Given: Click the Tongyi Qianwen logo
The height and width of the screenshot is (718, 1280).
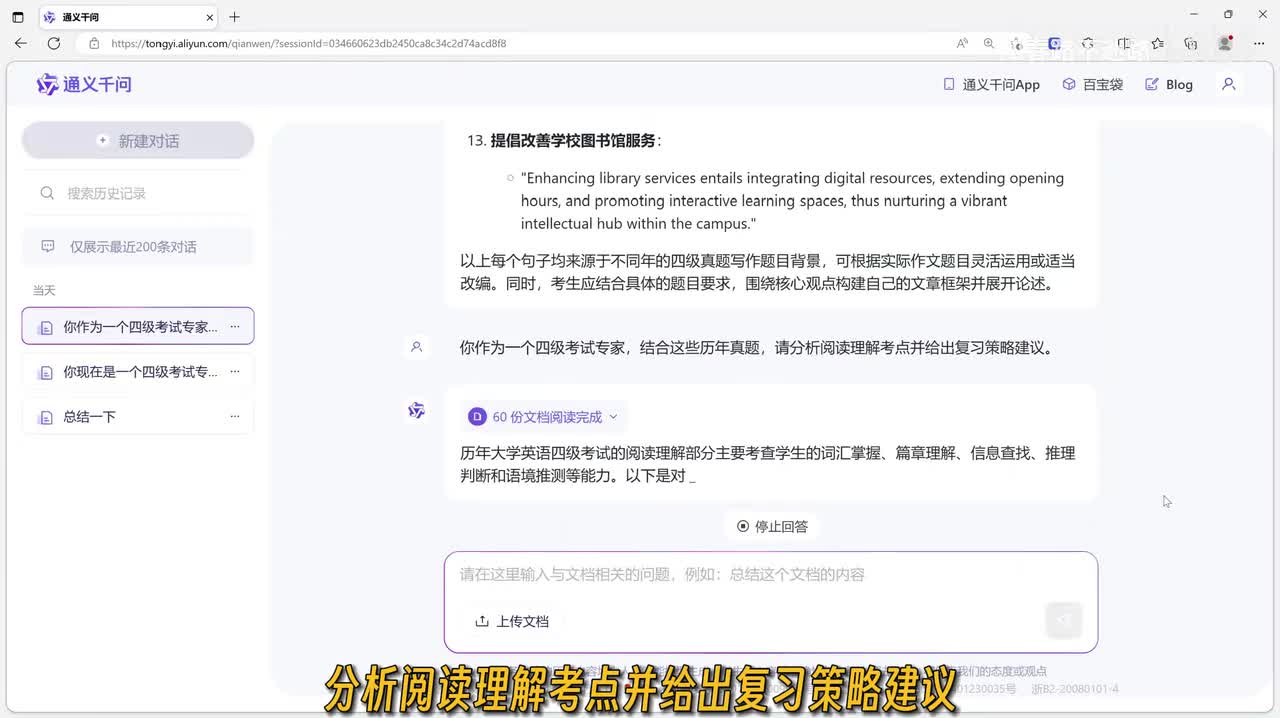Looking at the screenshot, I should click(x=84, y=85).
